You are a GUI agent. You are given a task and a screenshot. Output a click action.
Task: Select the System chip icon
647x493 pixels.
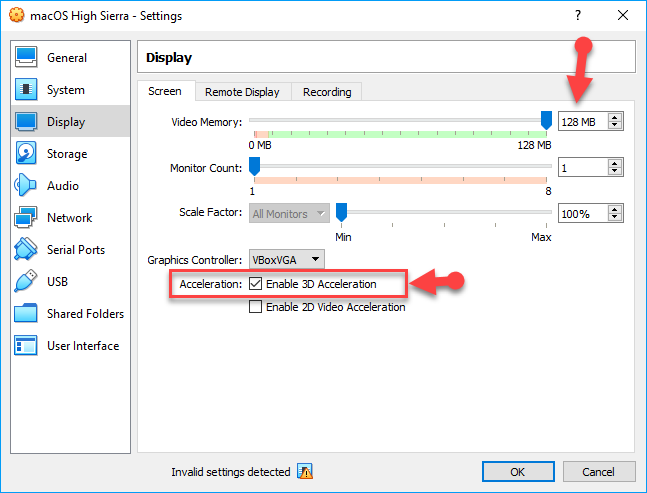pyautogui.click(x=27, y=90)
